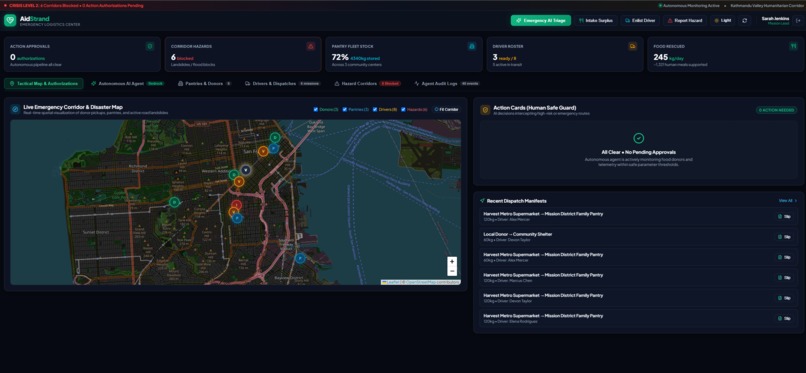Image resolution: width=806 pixels, height=373 pixels.
Task: Select the lone green D marker near Sunset District
Action: [x=174, y=202]
